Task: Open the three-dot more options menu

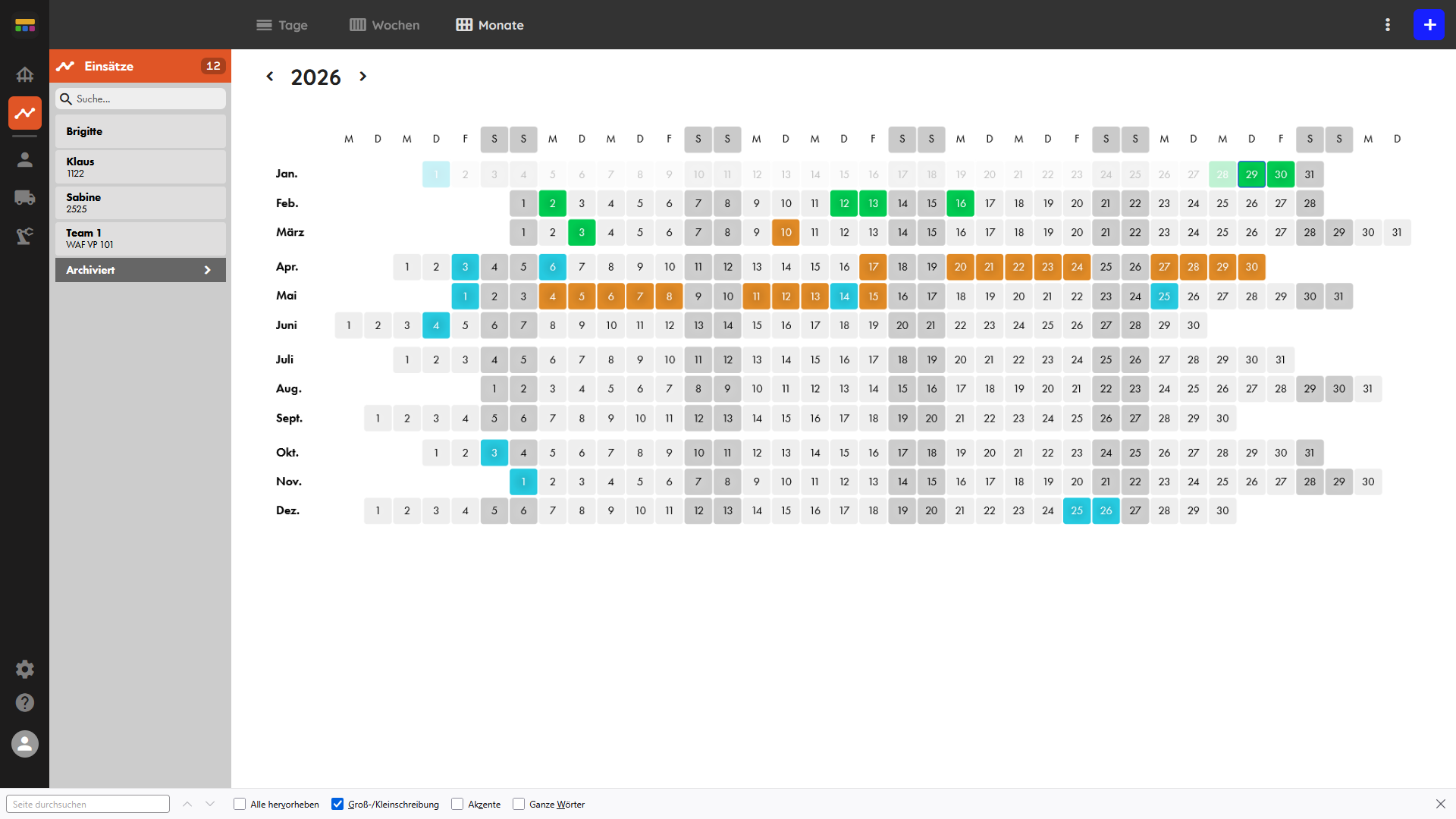Action: tap(1388, 25)
